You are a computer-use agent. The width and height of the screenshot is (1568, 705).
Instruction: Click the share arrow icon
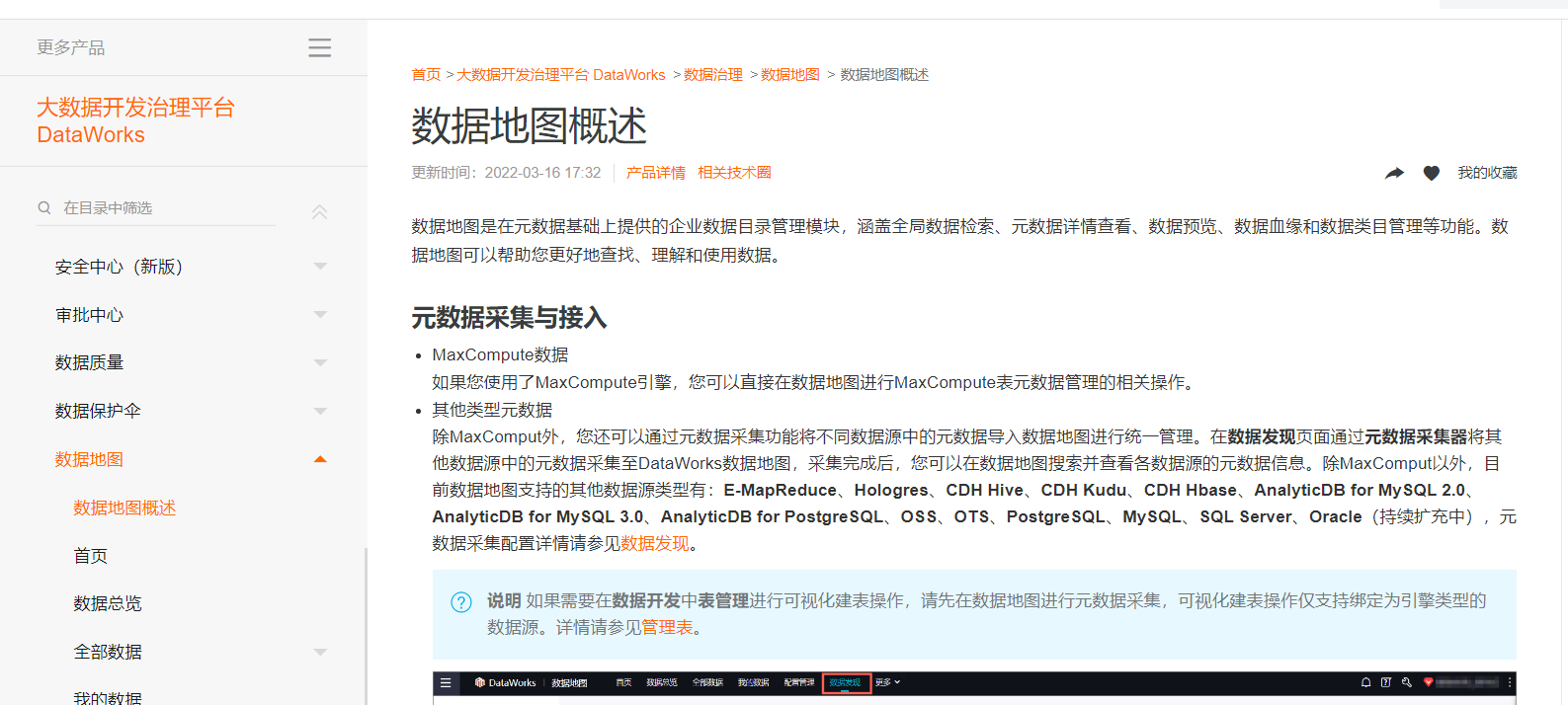click(x=1394, y=173)
